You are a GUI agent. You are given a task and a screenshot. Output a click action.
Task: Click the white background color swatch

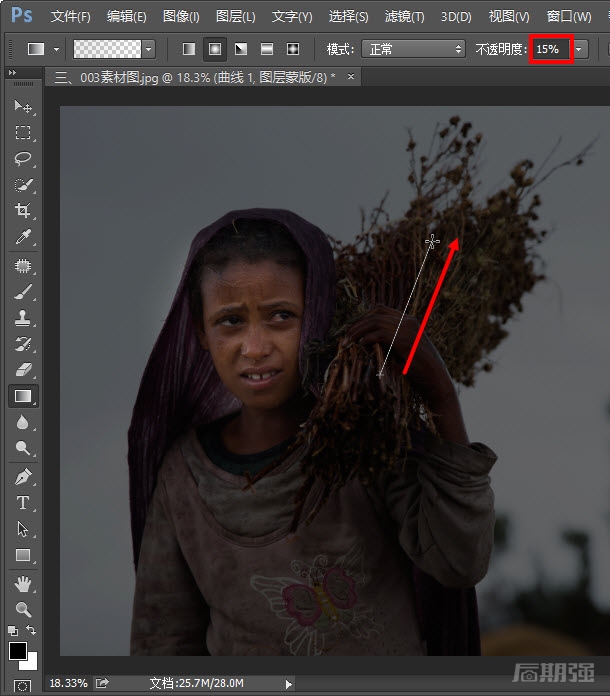31,663
